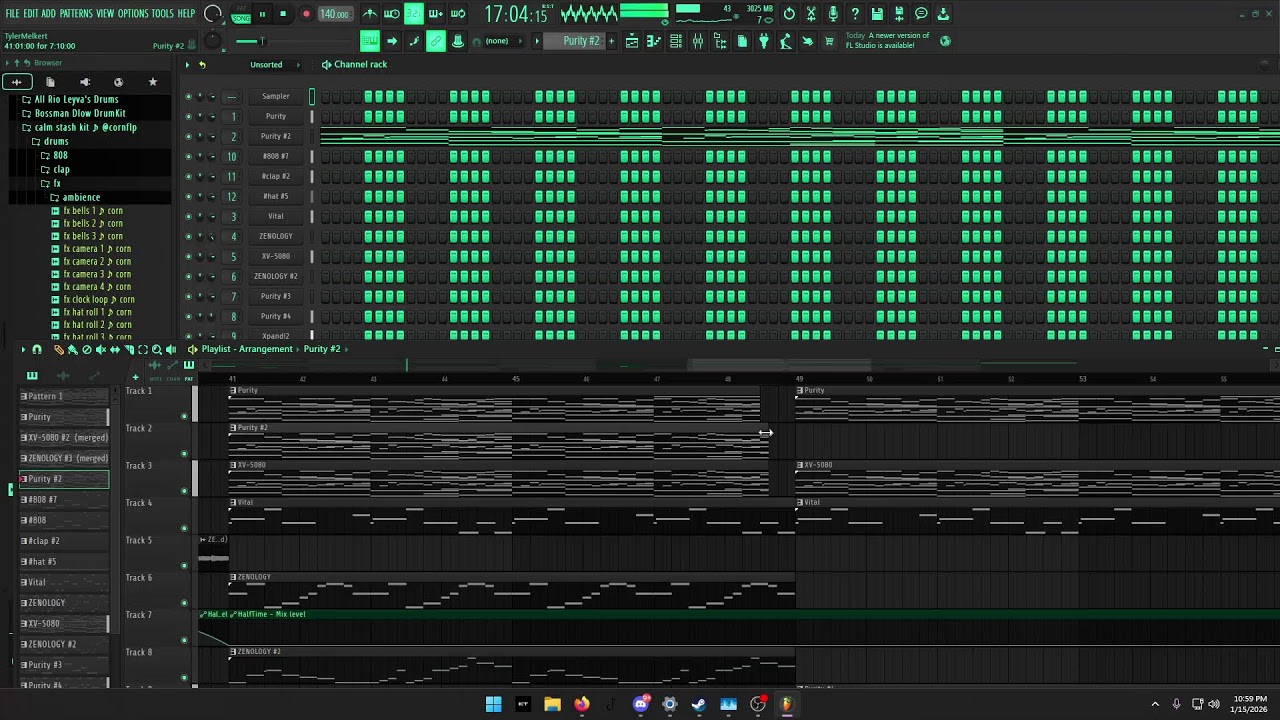Open the tempo tapper icon
The width and height of the screenshot is (1280, 720).
[786, 41]
